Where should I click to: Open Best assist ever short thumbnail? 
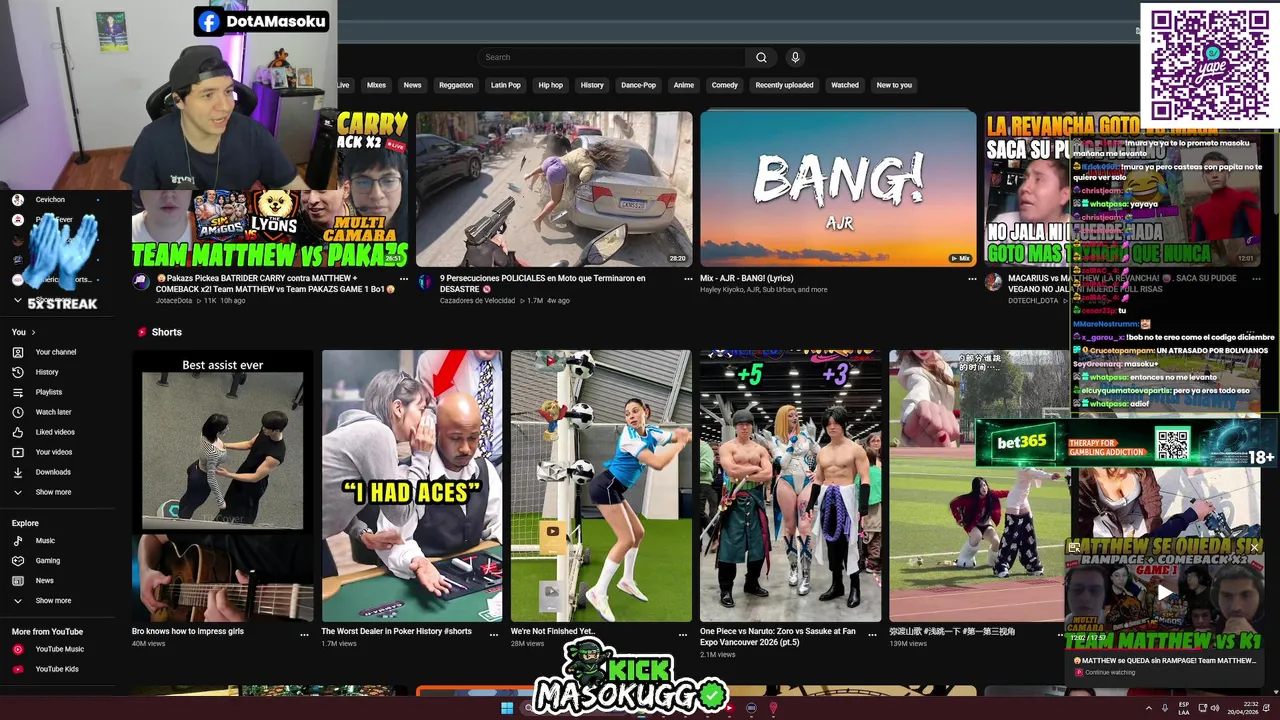[x=222, y=486]
